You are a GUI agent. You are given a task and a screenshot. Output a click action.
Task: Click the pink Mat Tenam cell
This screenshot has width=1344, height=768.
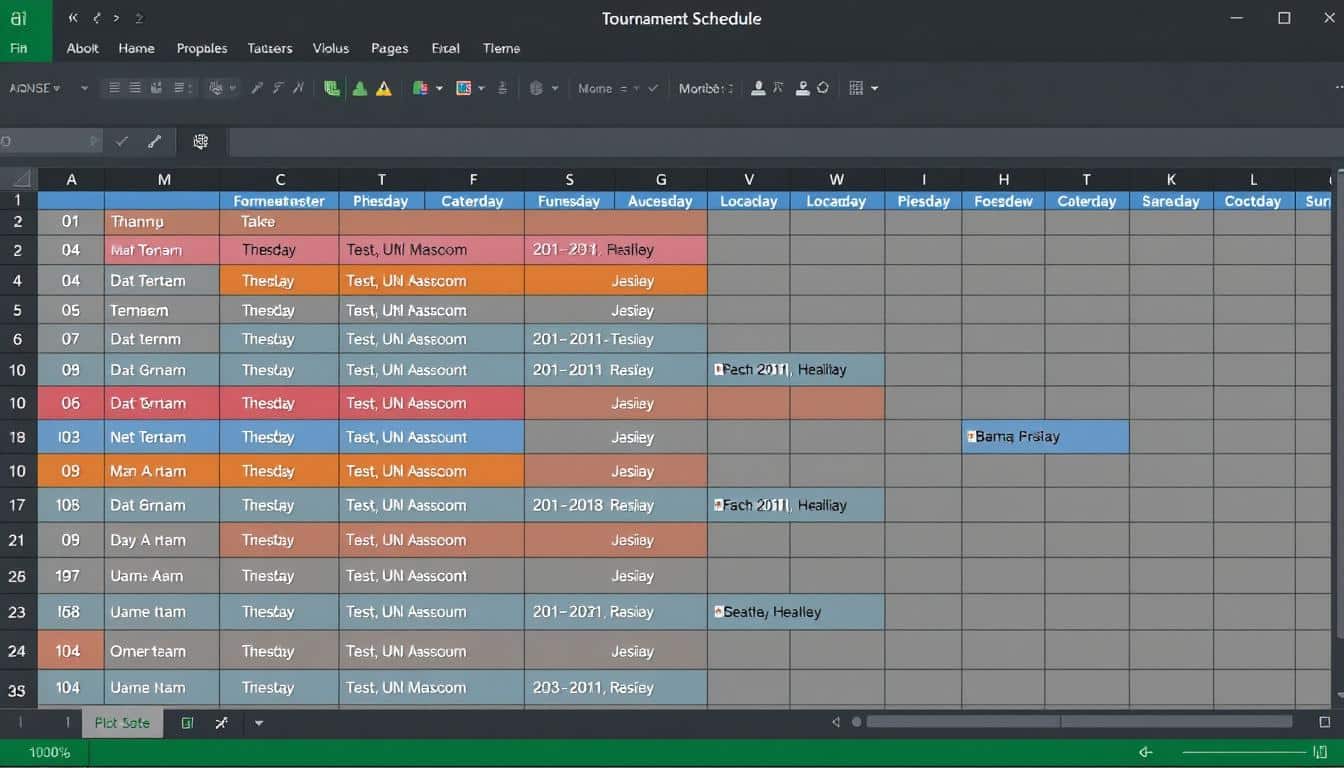tap(162, 250)
